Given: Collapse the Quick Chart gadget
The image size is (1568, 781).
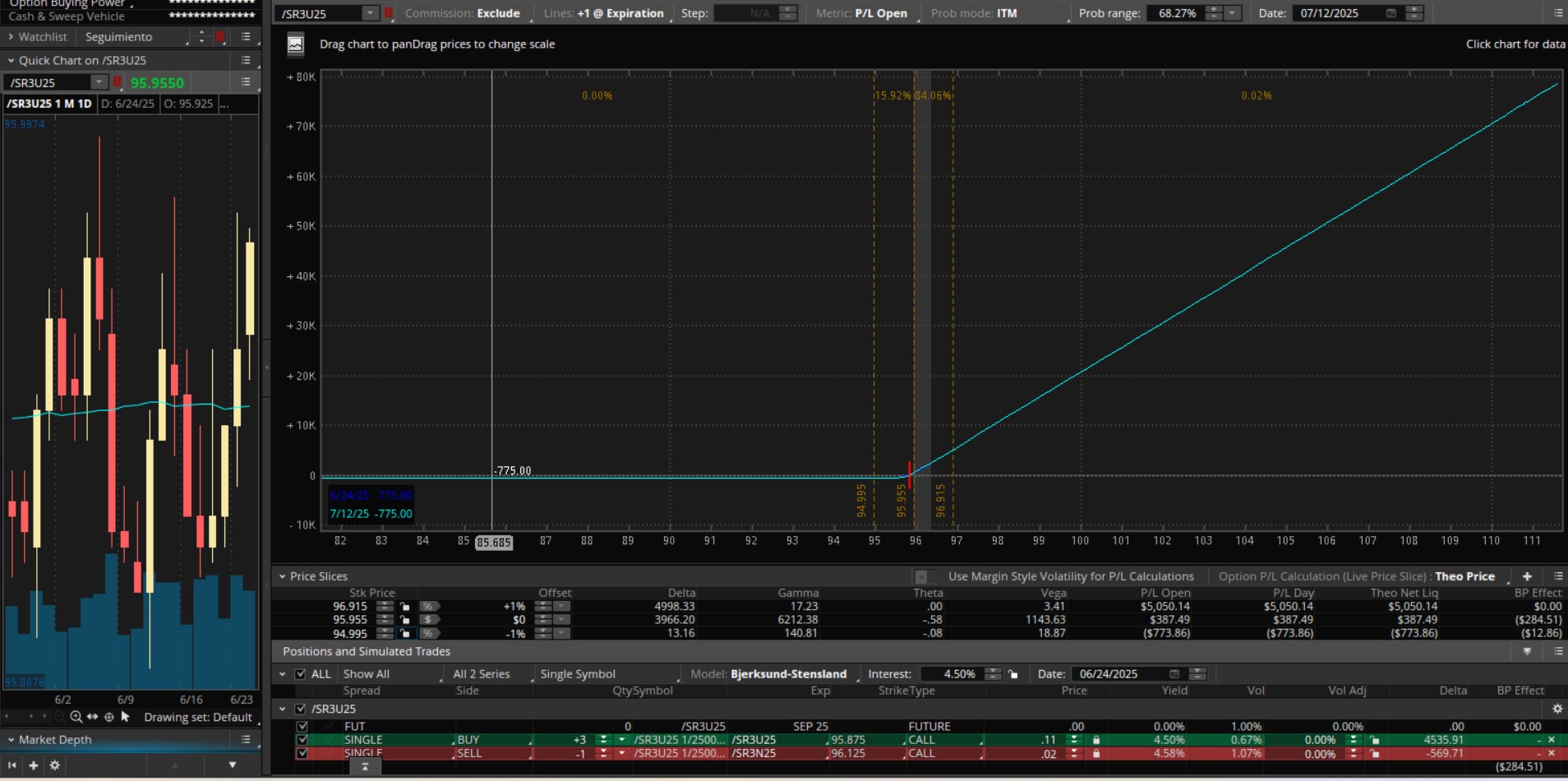Looking at the screenshot, I should [11, 60].
